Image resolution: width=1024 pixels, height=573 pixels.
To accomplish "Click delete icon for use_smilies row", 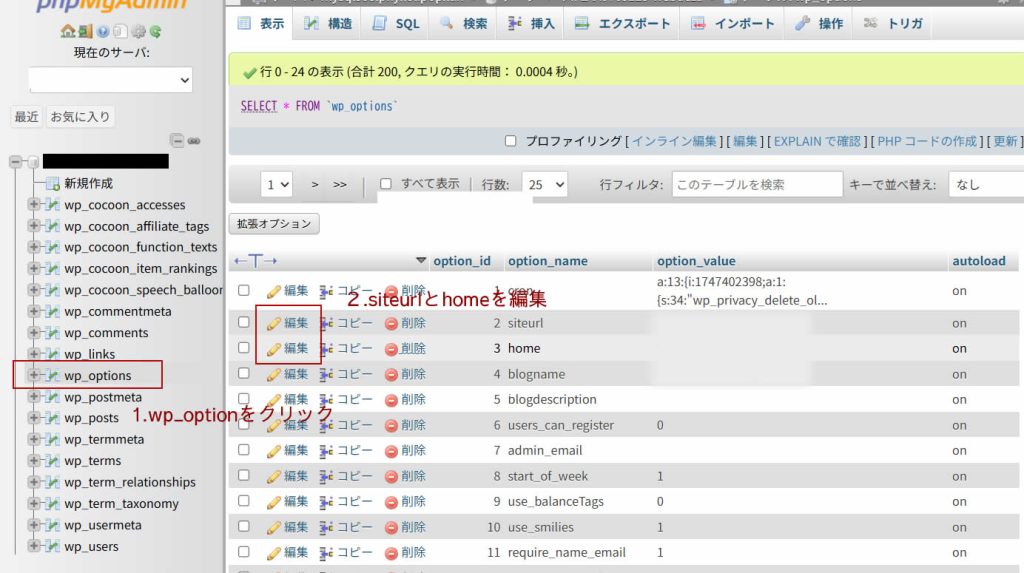I will 391,527.
